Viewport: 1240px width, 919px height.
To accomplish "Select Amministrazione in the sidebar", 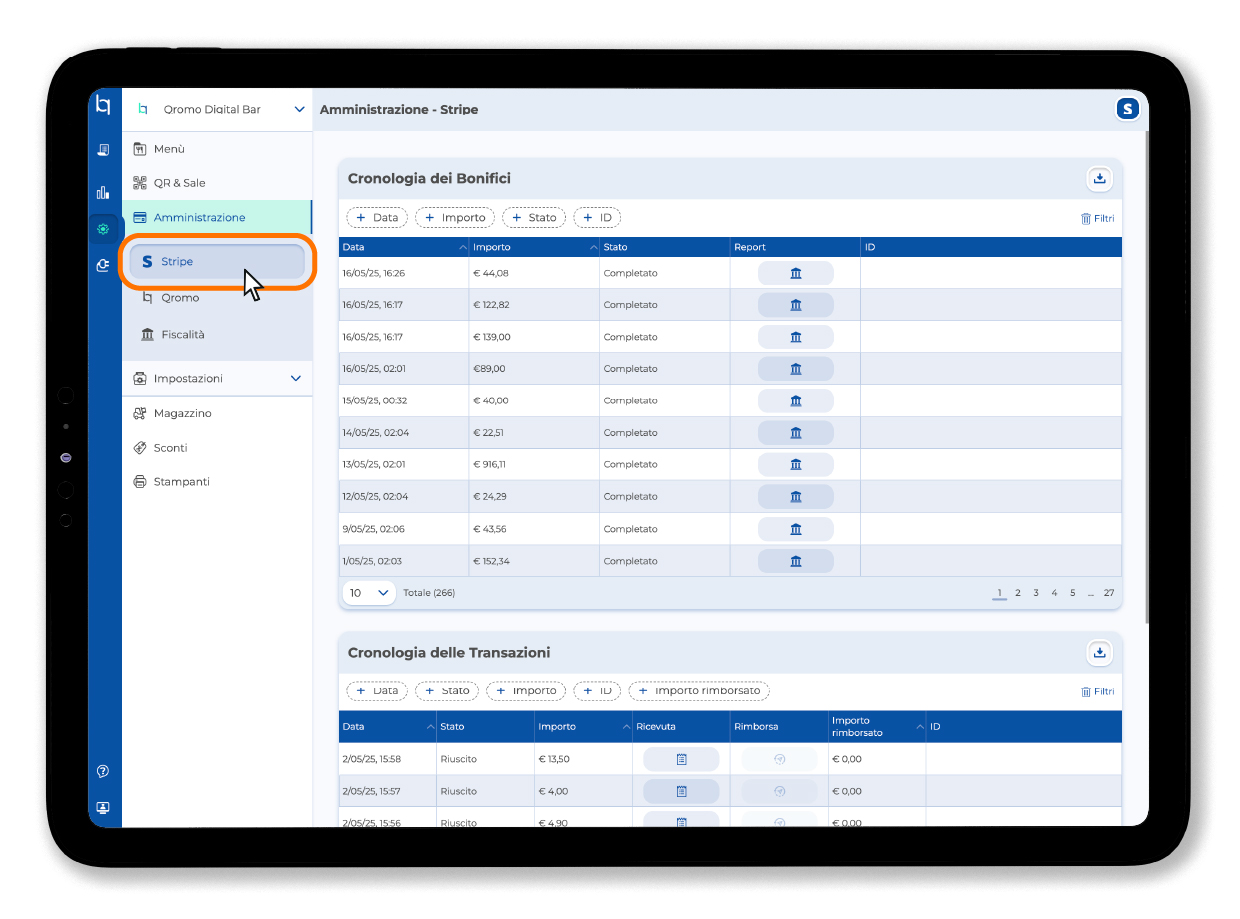I will pos(217,217).
